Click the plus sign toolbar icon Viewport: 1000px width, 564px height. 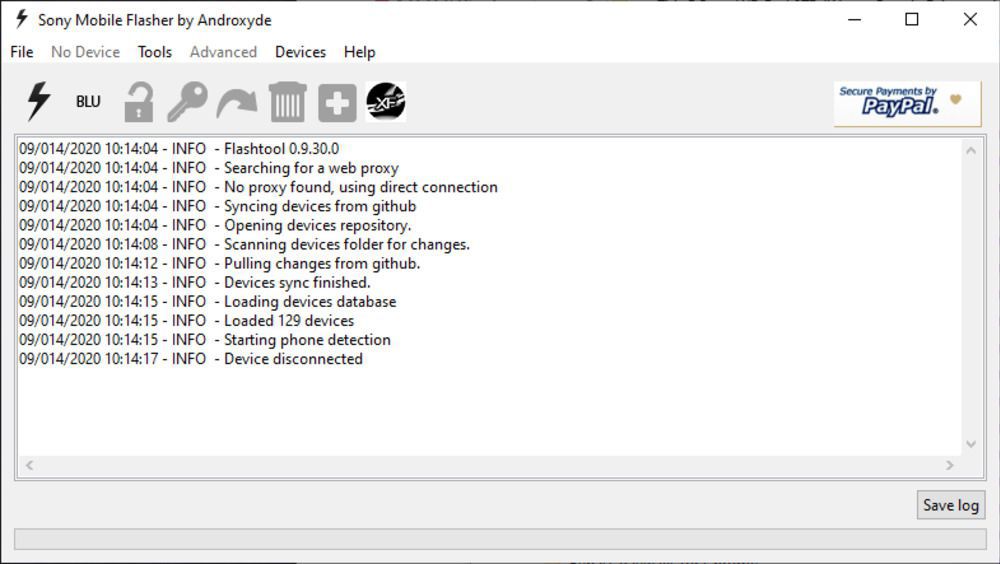point(337,102)
